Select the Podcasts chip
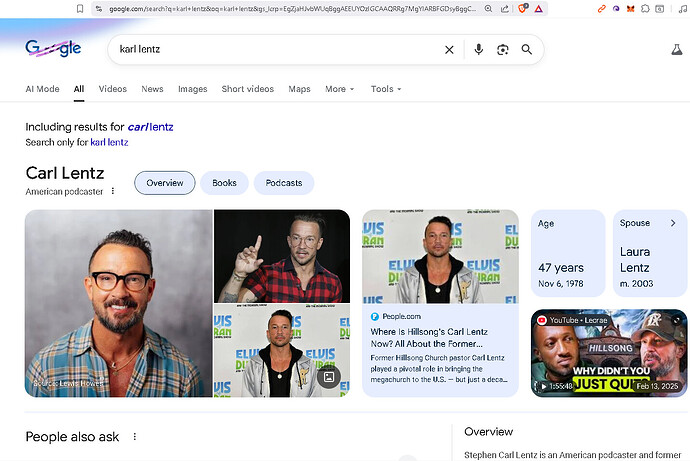 coord(284,183)
